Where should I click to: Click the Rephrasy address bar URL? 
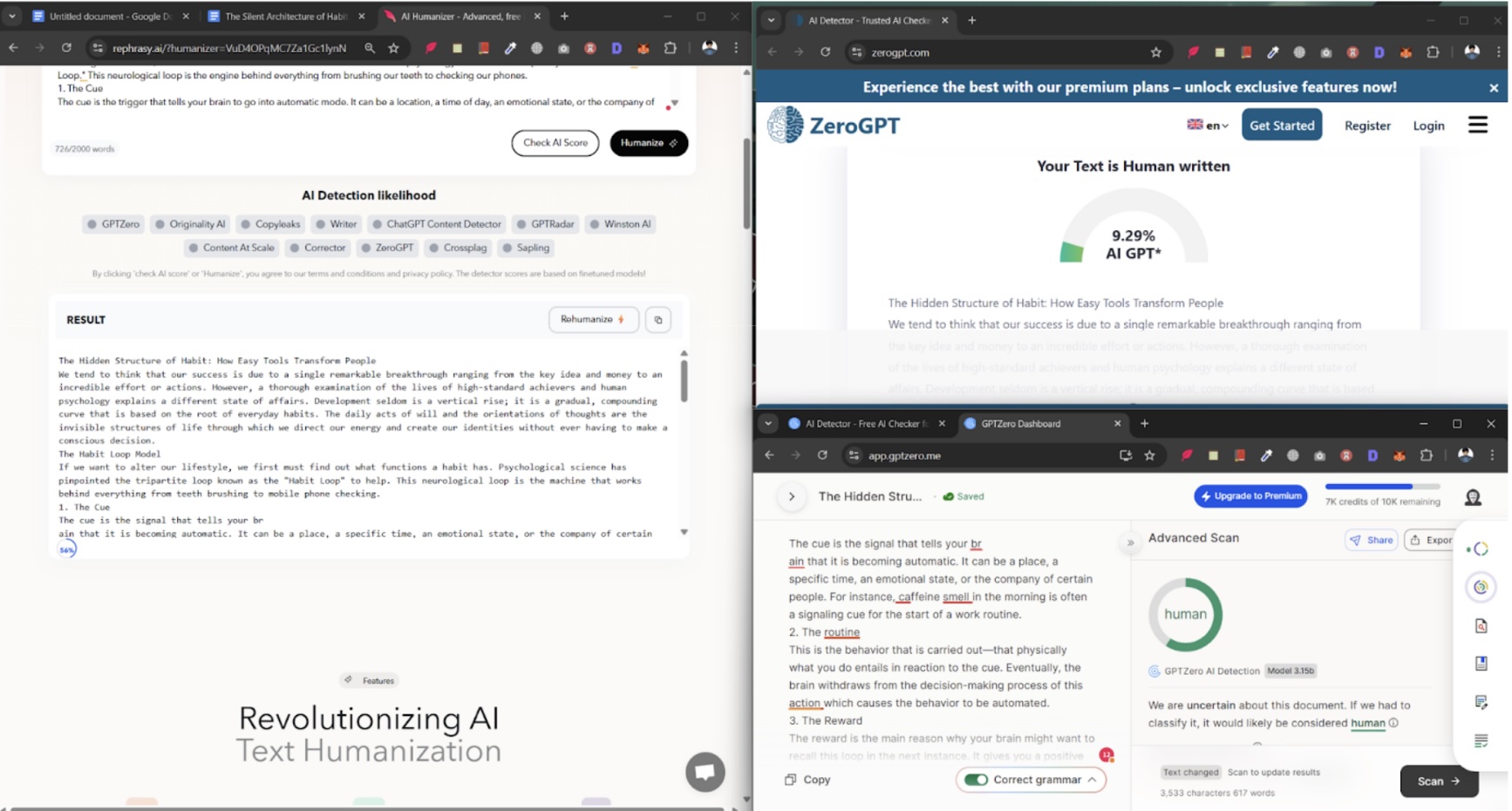pyautogui.click(x=228, y=48)
